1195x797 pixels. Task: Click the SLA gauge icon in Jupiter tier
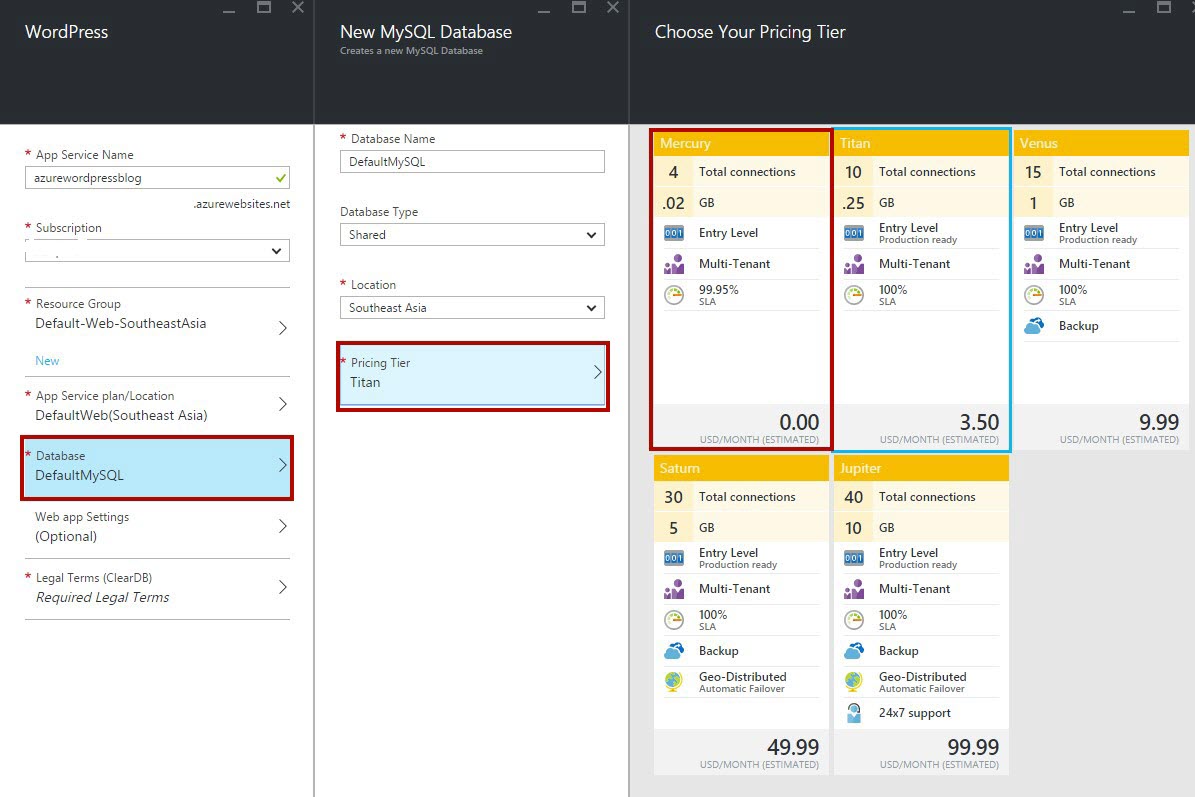[854, 620]
